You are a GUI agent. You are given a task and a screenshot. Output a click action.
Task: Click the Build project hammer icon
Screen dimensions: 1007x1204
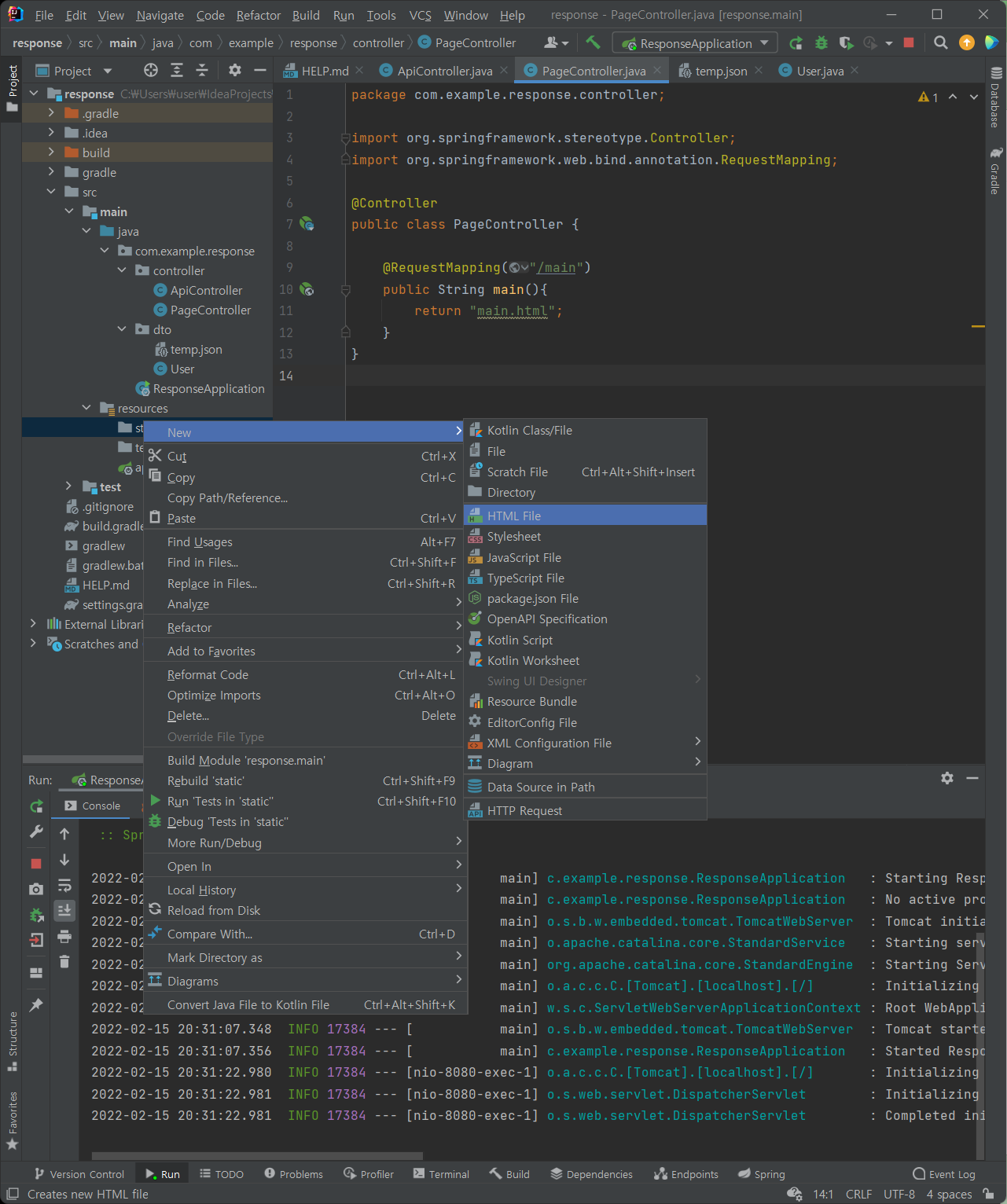(x=593, y=43)
